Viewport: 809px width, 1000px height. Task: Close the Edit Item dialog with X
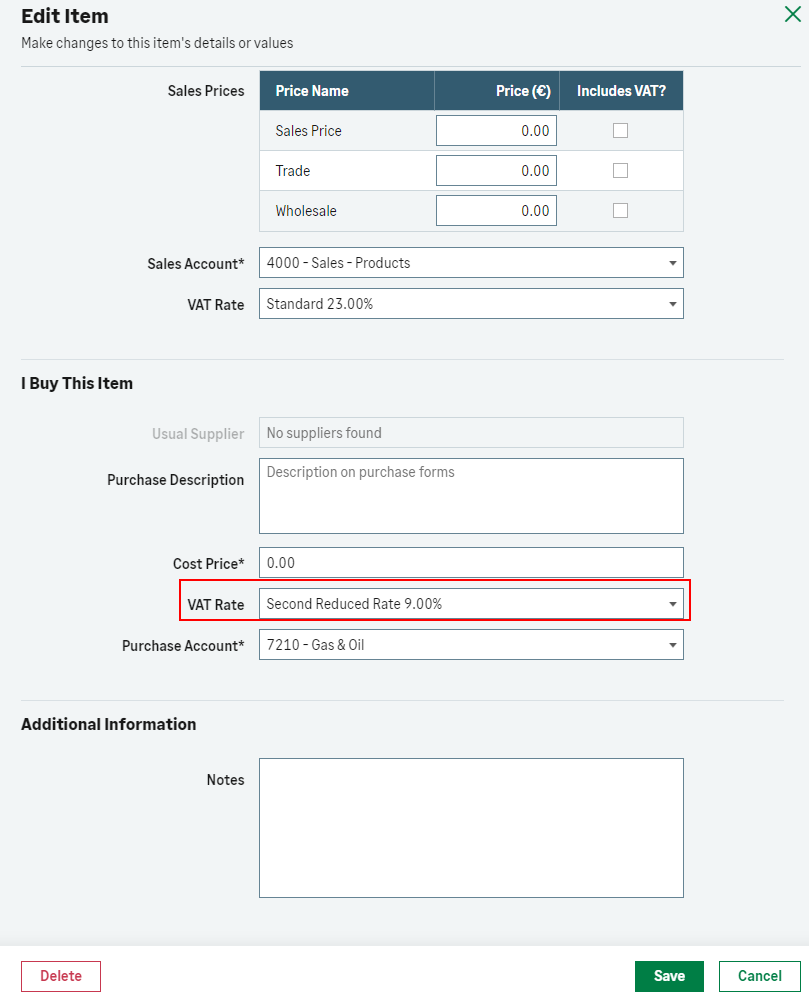click(790, 14)
